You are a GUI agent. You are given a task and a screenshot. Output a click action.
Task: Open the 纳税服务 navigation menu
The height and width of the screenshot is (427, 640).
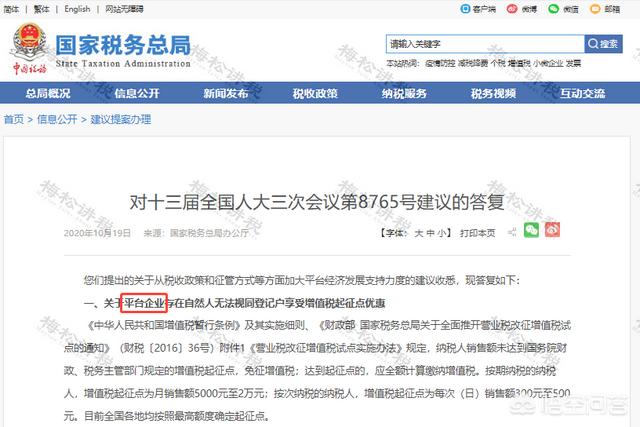(404, 93)
